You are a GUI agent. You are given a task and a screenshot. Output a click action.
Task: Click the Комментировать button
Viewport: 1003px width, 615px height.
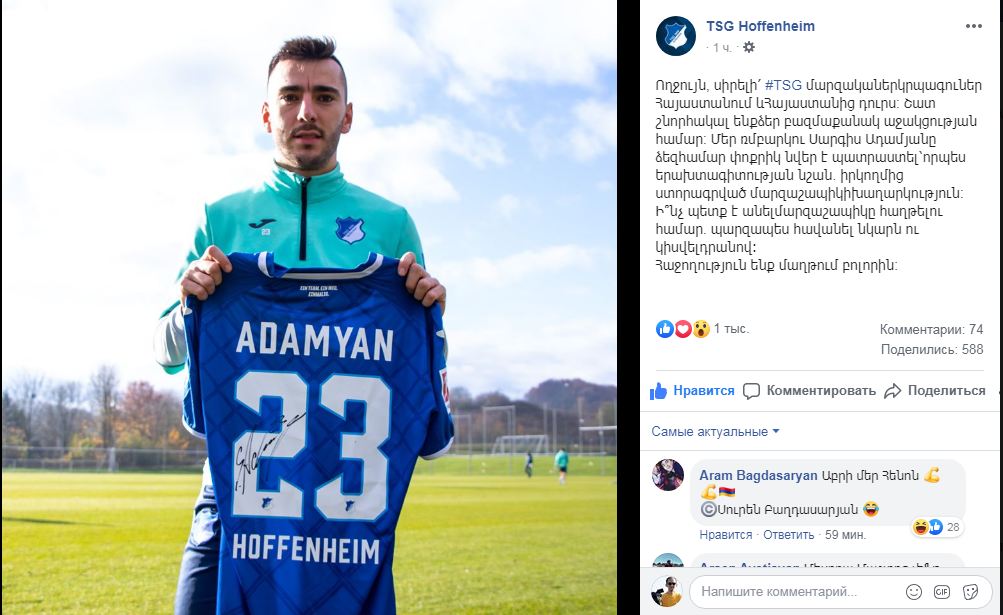click(809, 391)
